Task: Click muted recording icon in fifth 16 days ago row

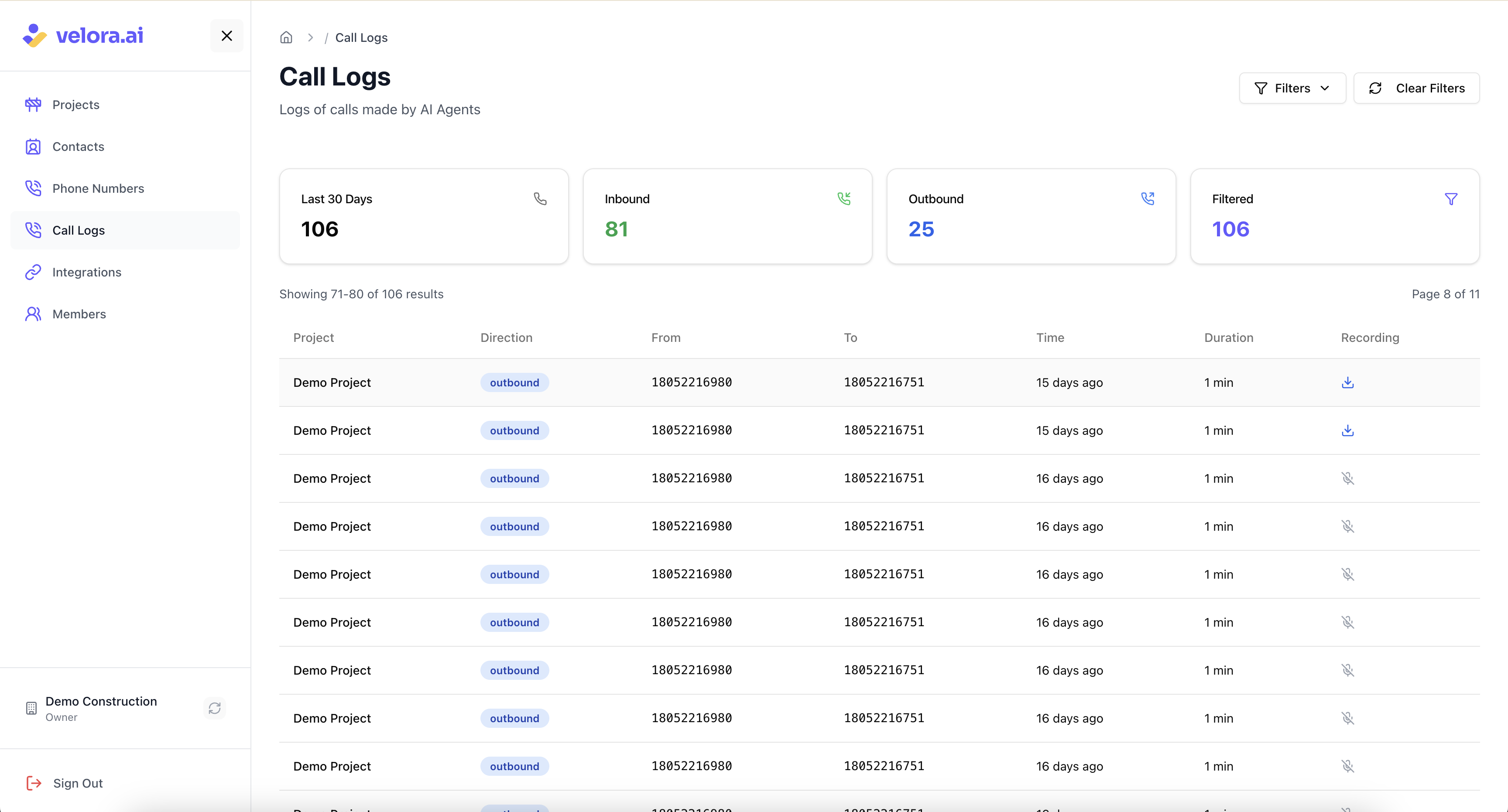Action: pyautogui.click(x=1347, y=670)
